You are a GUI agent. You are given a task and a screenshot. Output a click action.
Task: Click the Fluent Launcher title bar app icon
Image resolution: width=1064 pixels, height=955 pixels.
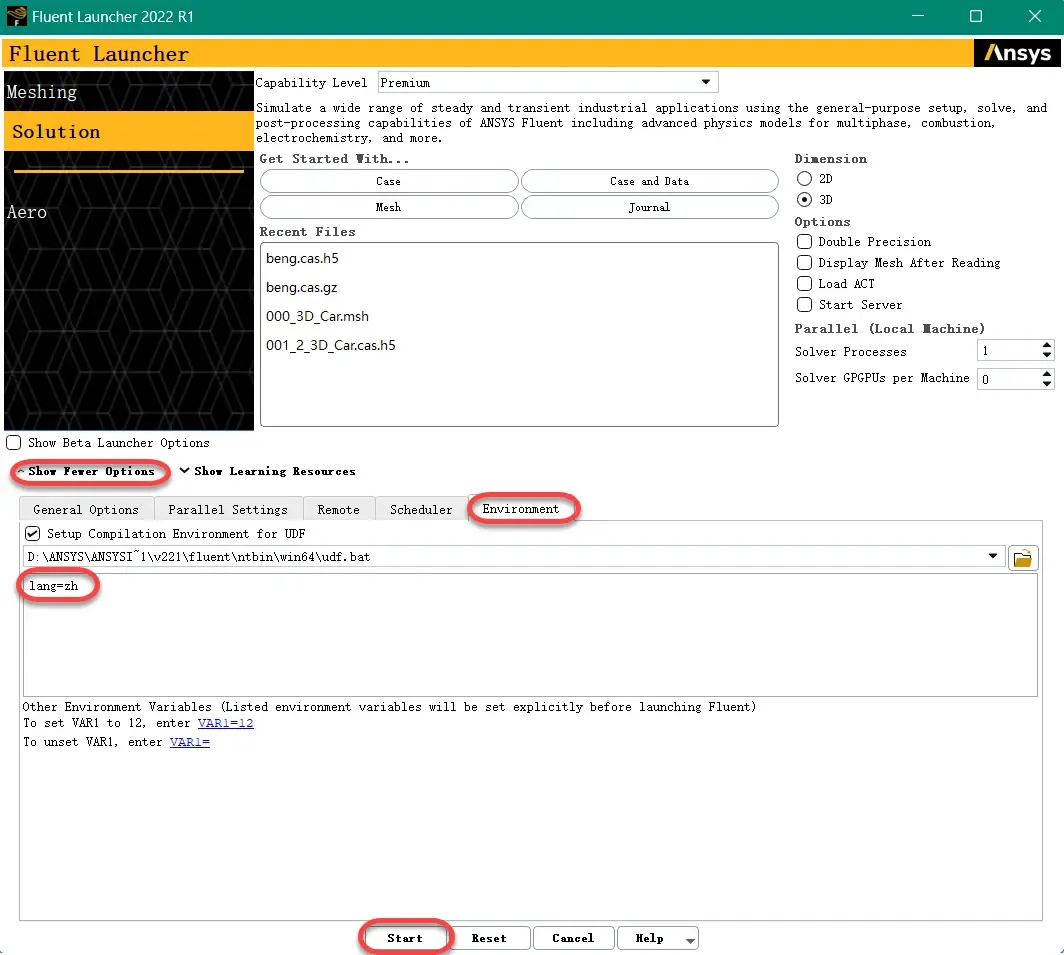(16, 16)
